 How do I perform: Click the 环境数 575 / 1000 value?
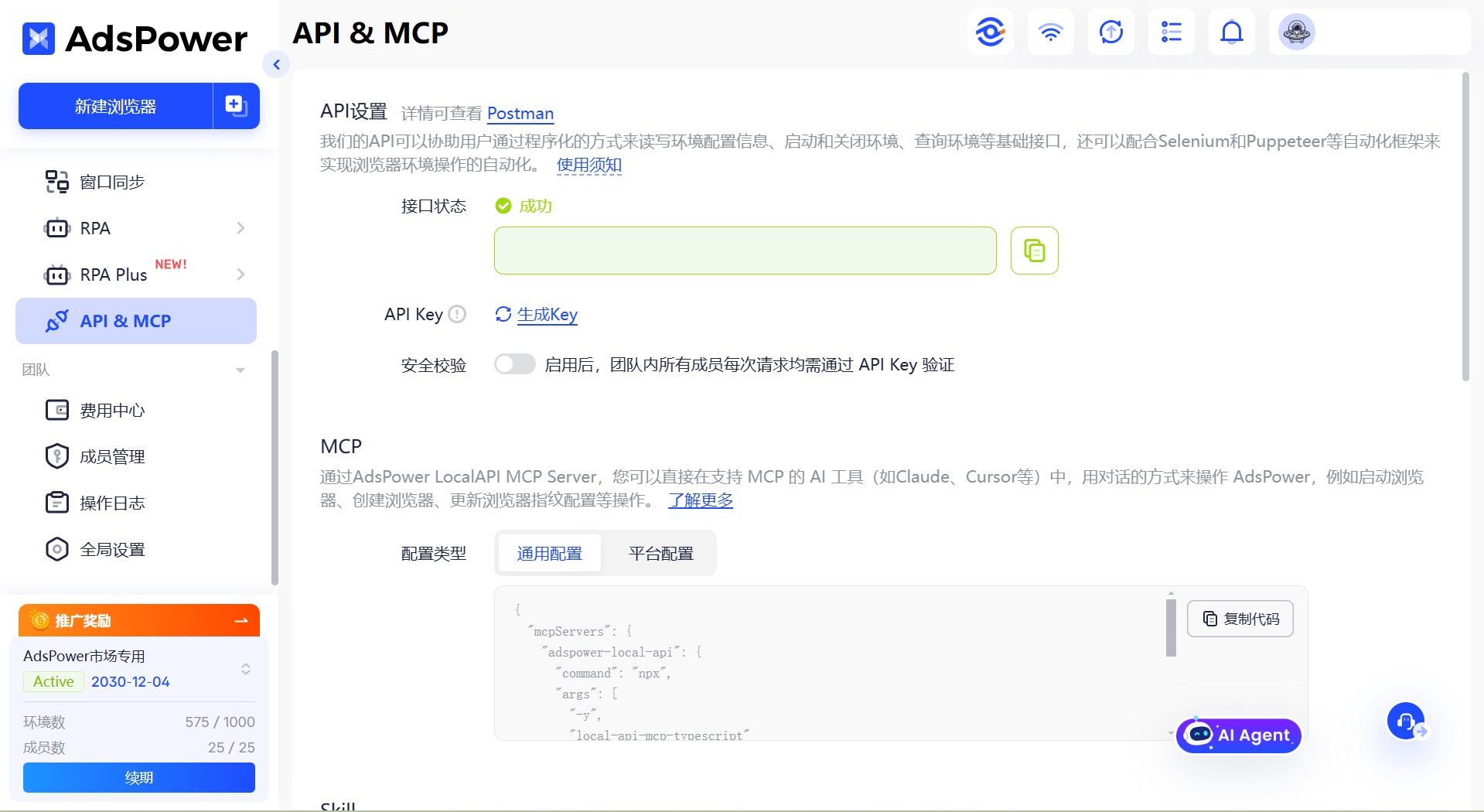click(x=220, y=722)
